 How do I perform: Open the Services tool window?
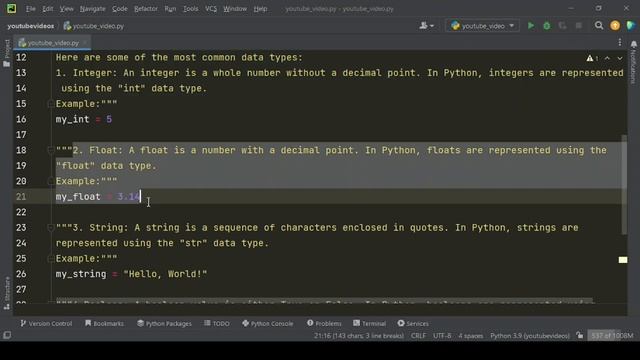click(x=413, y=323)
